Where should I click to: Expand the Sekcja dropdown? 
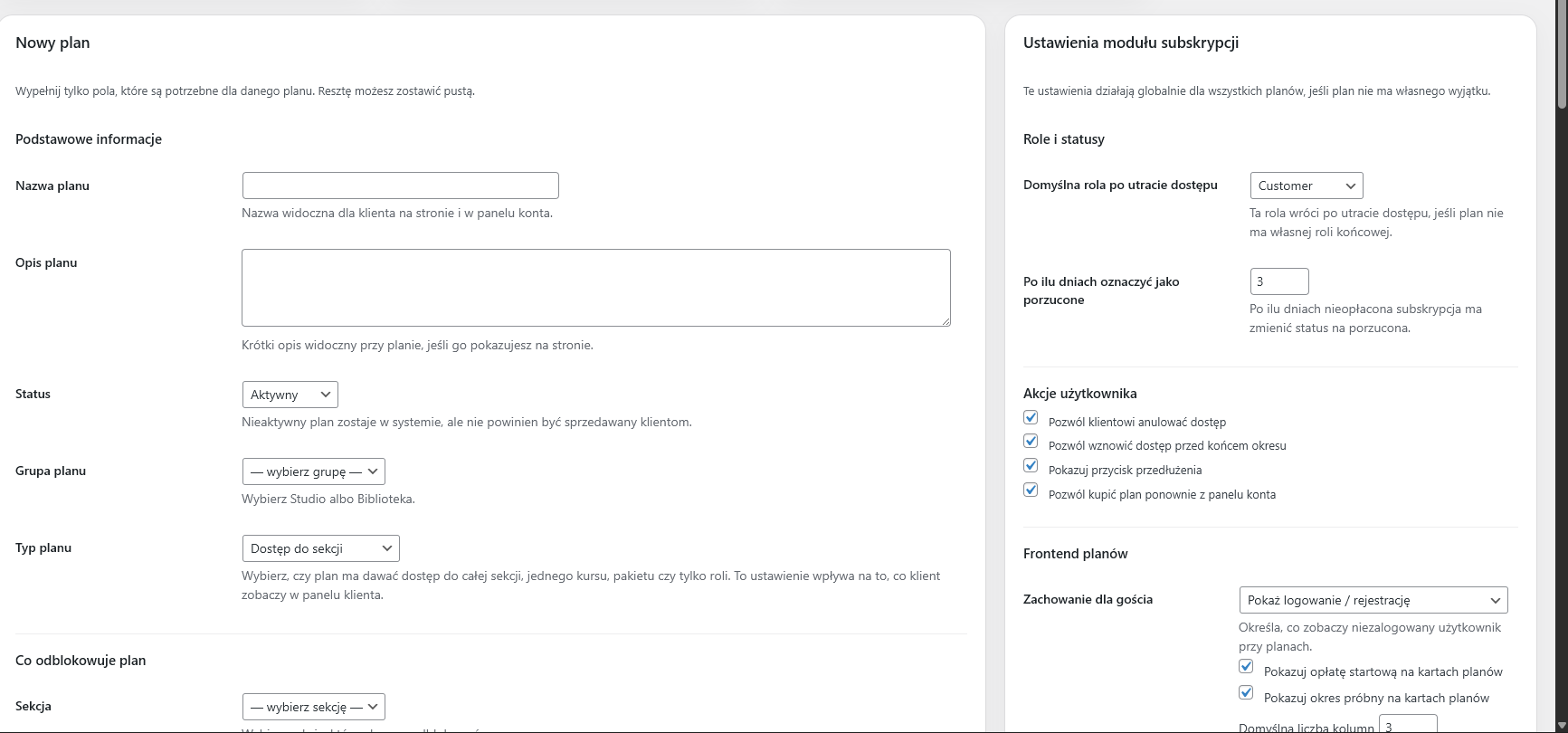tap(313, 707)
